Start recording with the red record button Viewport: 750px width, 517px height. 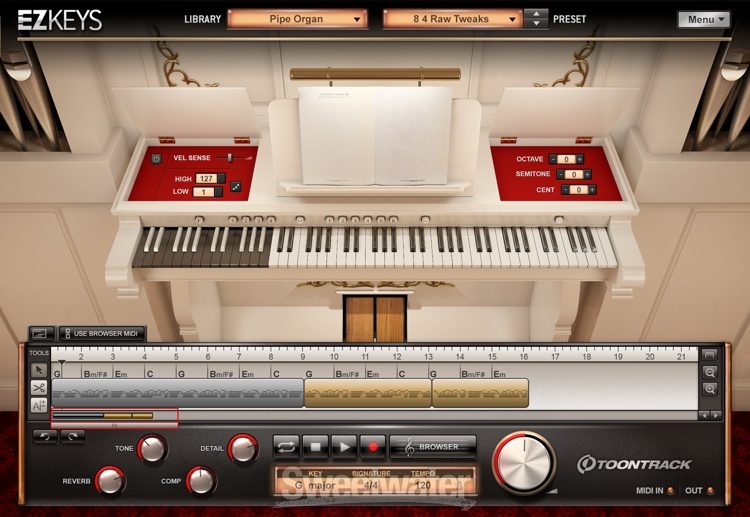[x=373, y=447]
